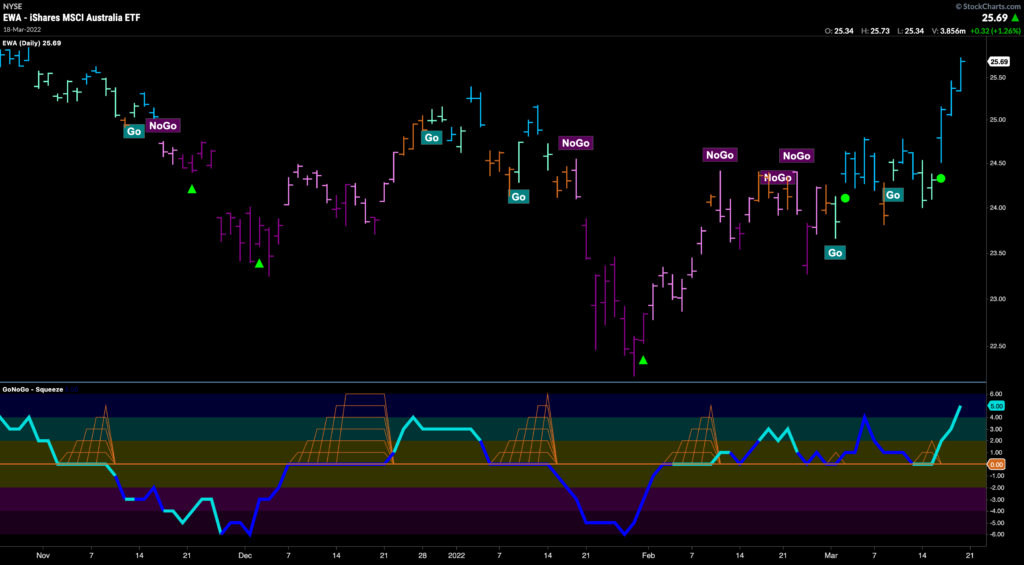Select the NoGo label in mid-January
1024x565 pixels.
[x=576, y=142]
